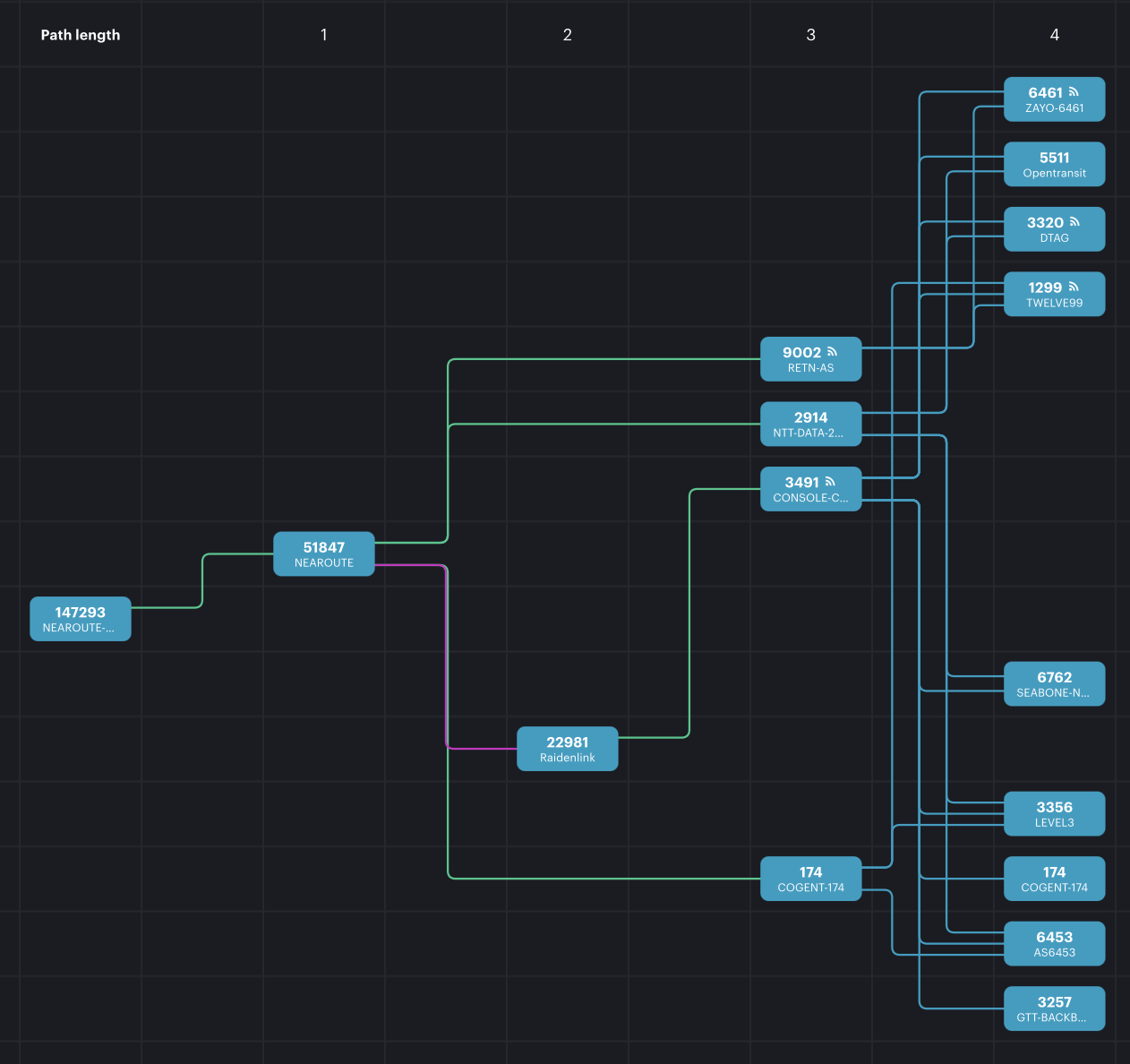Click the path length 2 column header
The height and width of the screenshot is (1064, 1130).
click(567, 35)
